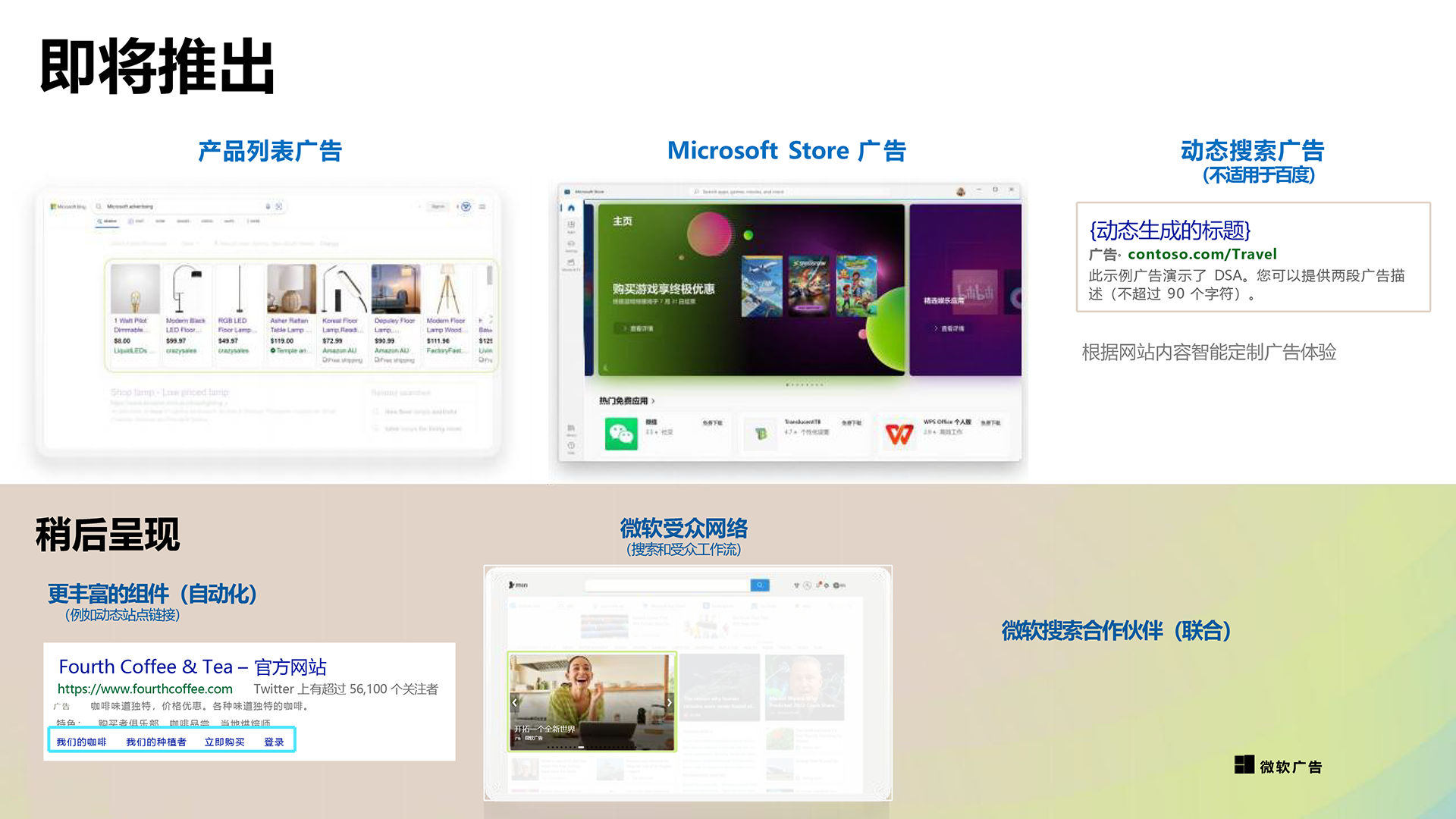Click the WPS Office app icon

point(899,434)
